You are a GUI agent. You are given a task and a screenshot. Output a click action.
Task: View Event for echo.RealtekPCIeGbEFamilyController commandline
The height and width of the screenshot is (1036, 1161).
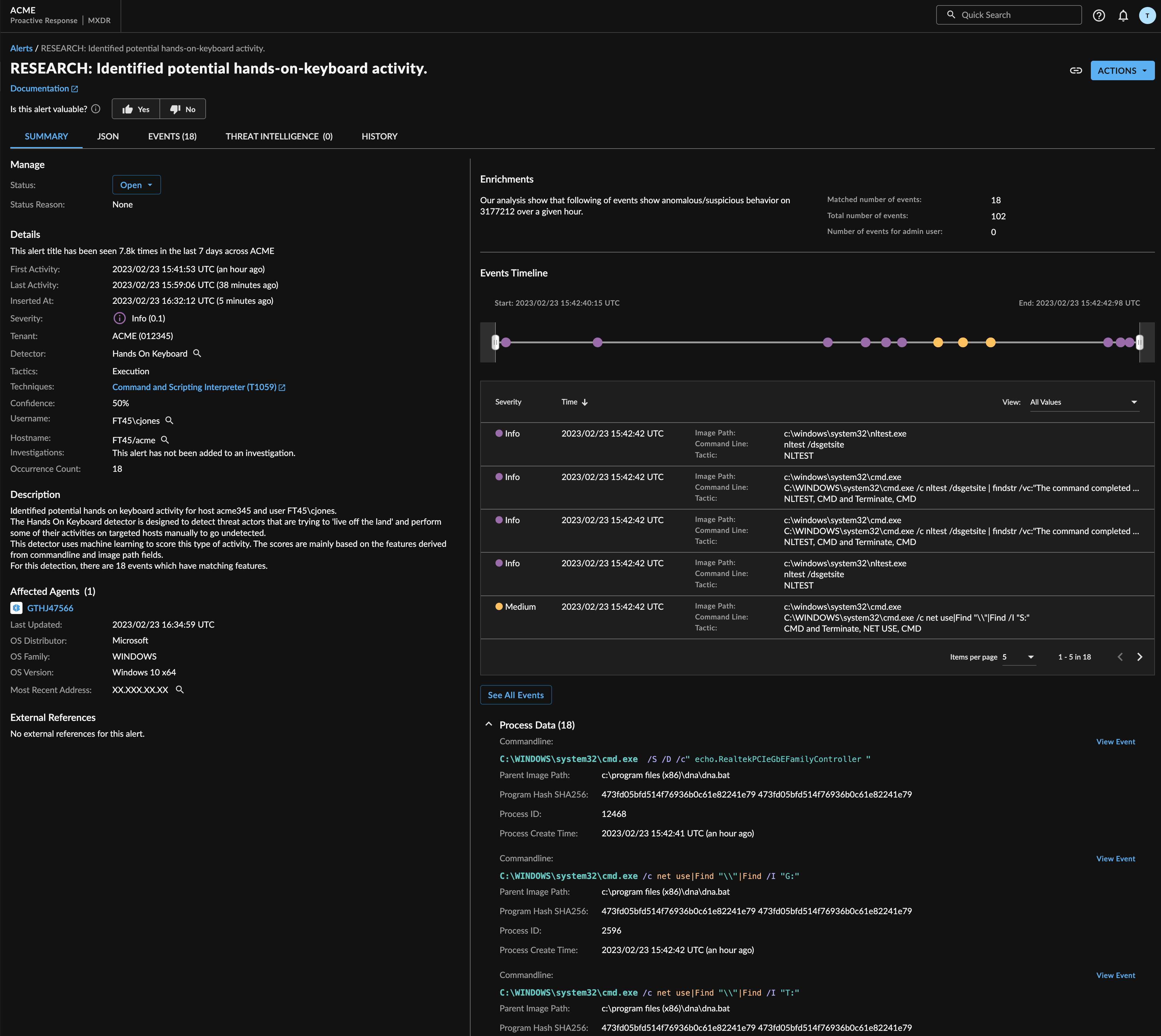[x=1115, y=742]
